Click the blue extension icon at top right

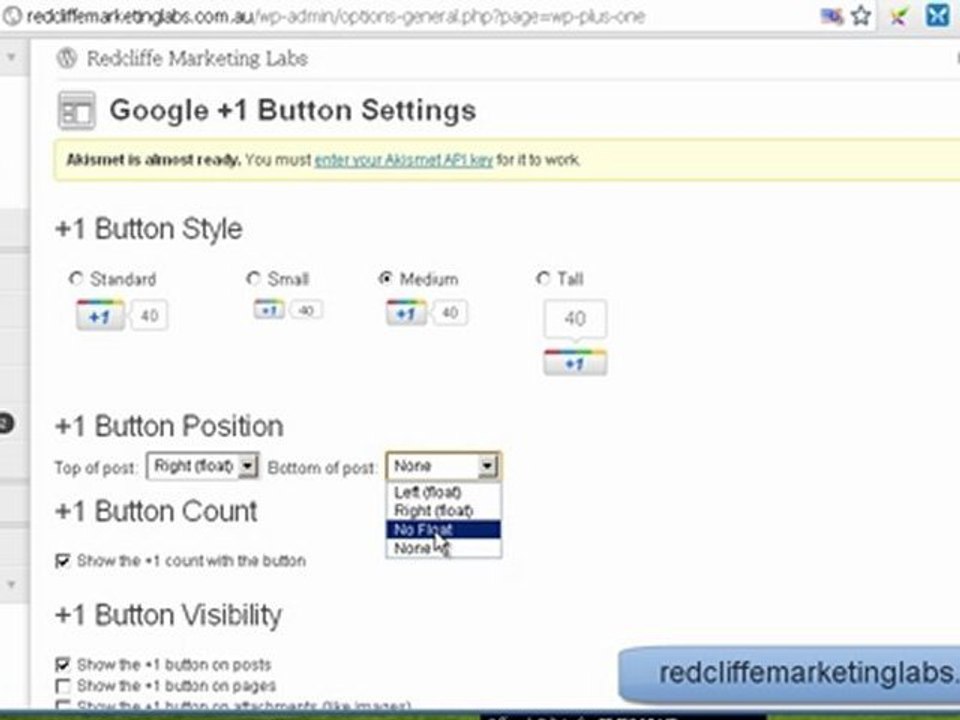pyautogui.click(x=937, y=15)
